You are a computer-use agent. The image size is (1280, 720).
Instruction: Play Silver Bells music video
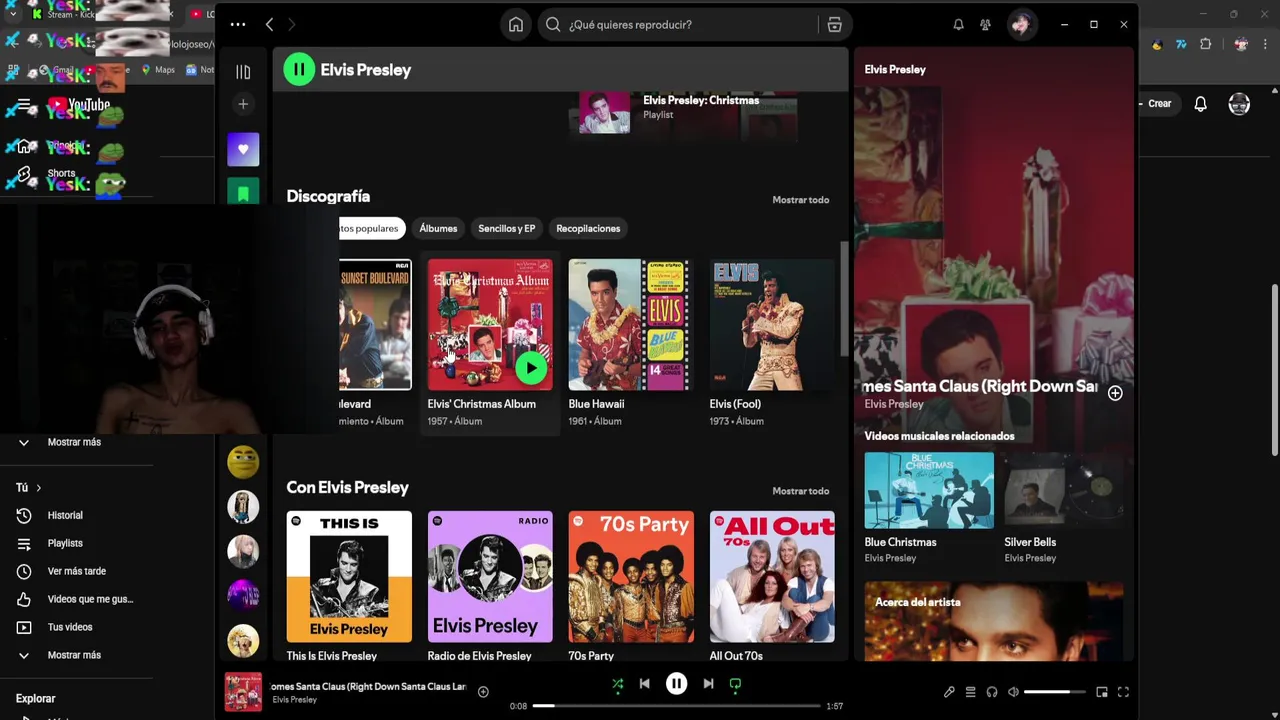tap(1064, 490)
